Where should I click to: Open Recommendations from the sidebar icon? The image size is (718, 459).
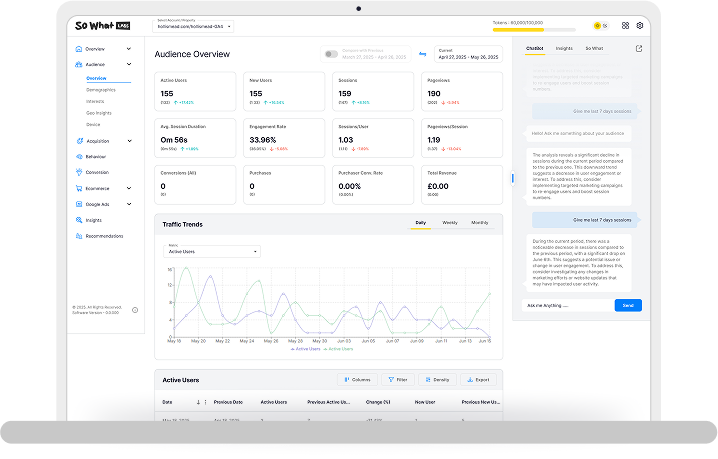point(79,236)
